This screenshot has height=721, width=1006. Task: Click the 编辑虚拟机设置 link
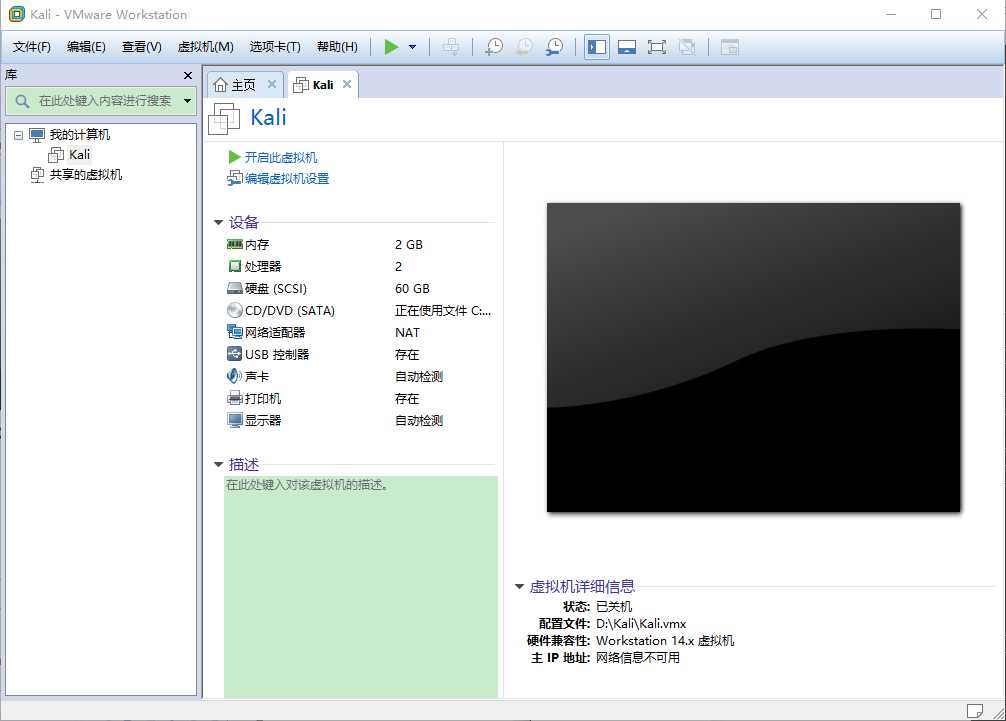point(286,178)
